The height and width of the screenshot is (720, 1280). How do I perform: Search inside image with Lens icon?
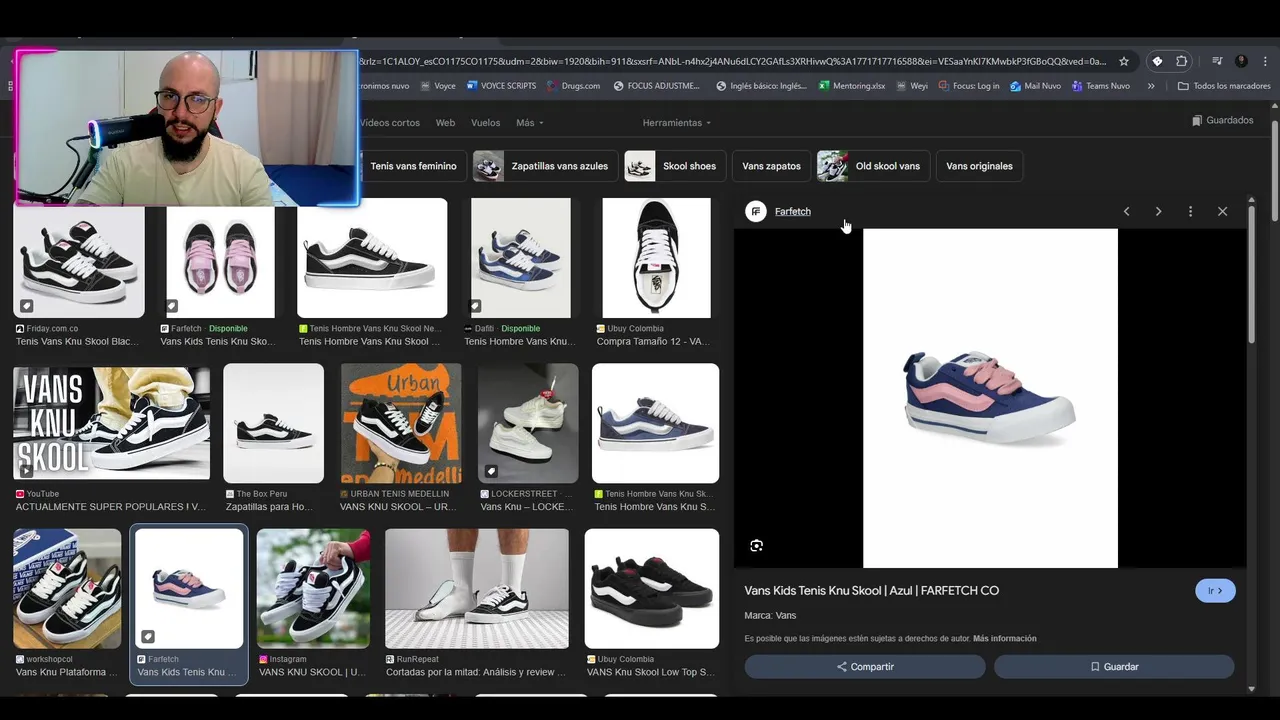click(x=757, y=546)
